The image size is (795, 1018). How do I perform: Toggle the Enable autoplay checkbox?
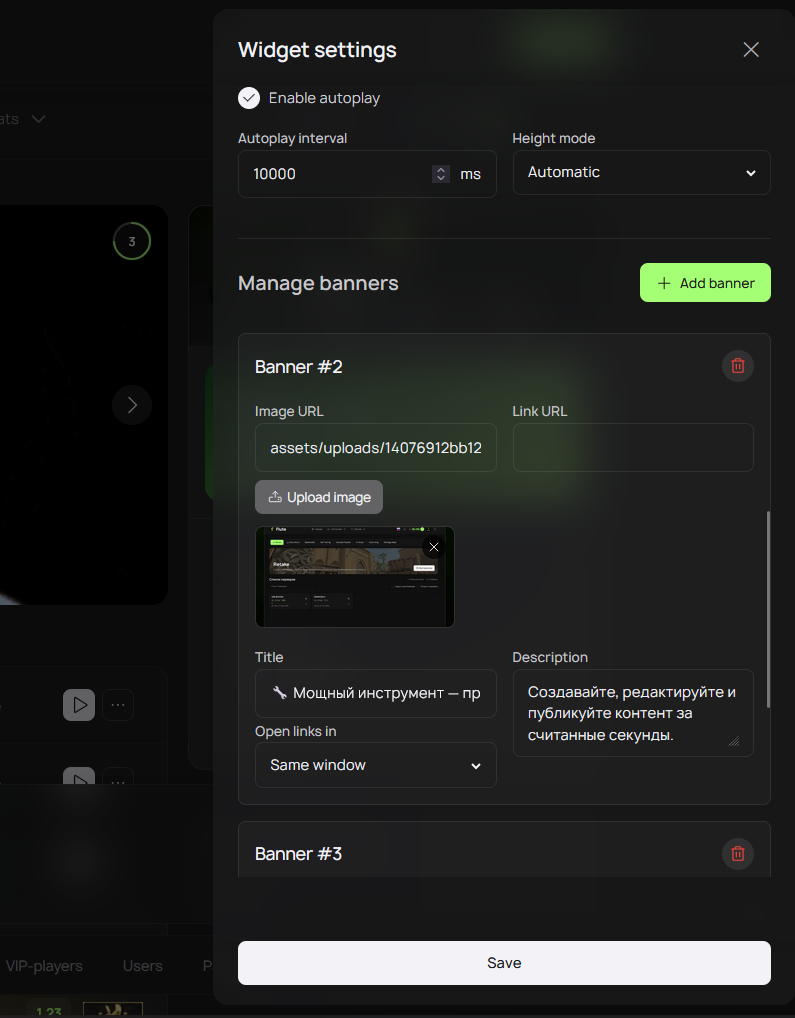point(249,98)
